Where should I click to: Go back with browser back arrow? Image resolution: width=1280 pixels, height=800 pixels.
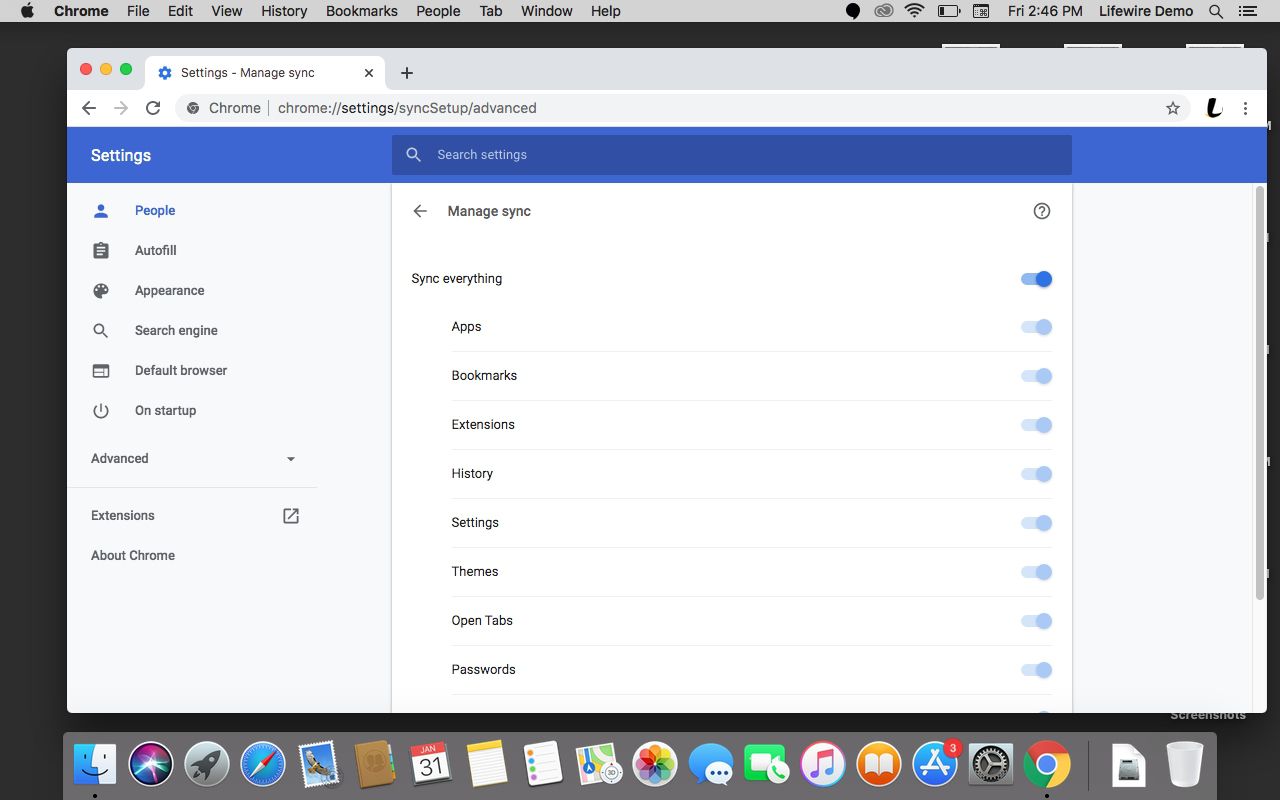click(x=89, y=108)
